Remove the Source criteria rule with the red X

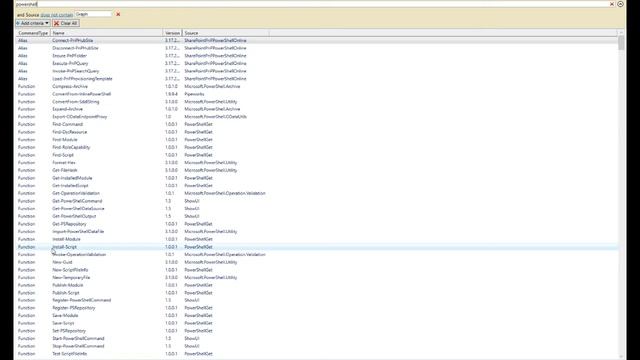118,14
